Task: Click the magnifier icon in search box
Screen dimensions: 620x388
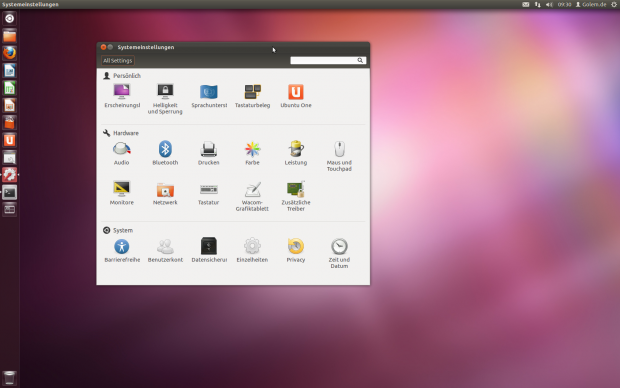Action: [x=360, y=60]
